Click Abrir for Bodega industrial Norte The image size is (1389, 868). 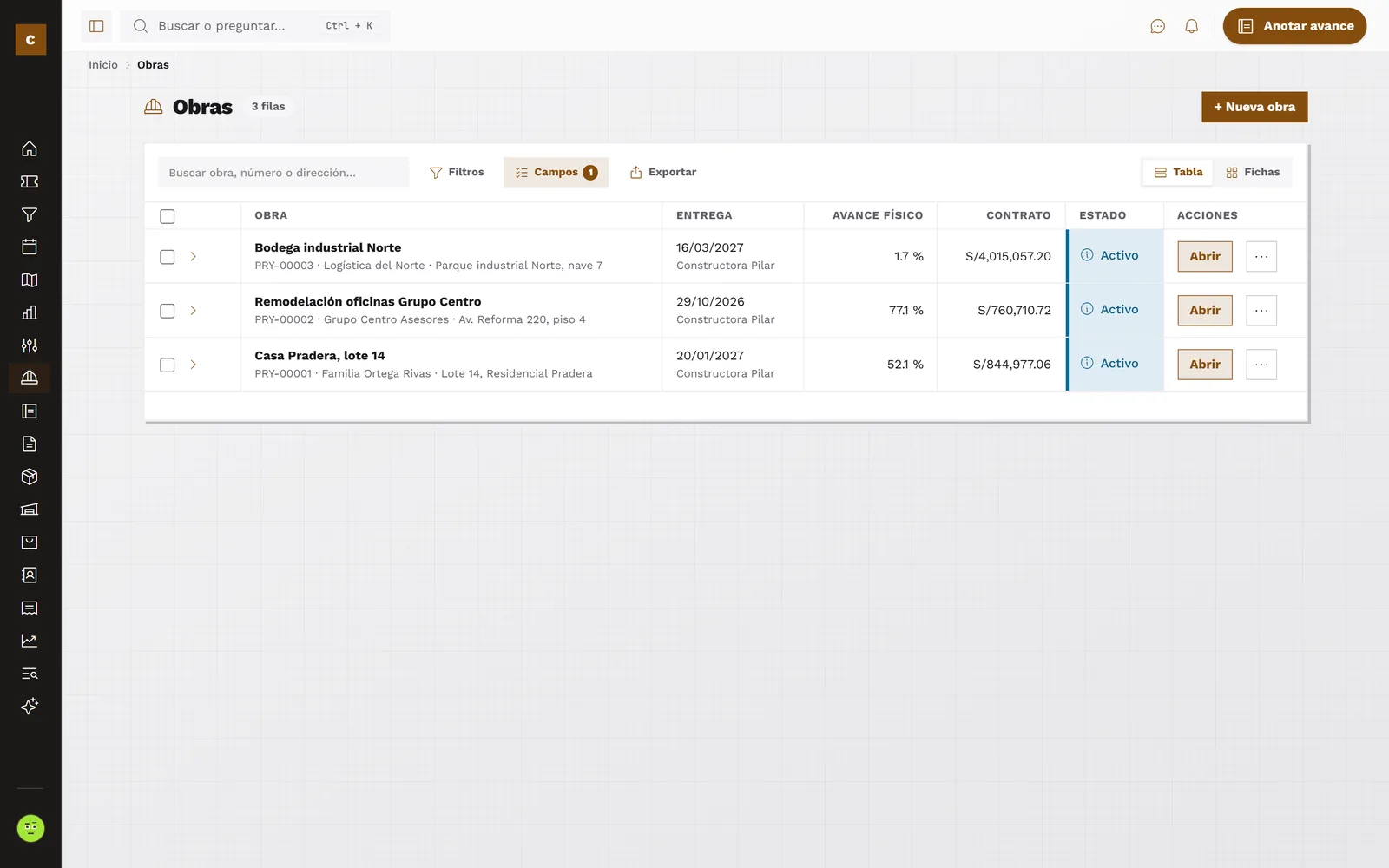1205,257
